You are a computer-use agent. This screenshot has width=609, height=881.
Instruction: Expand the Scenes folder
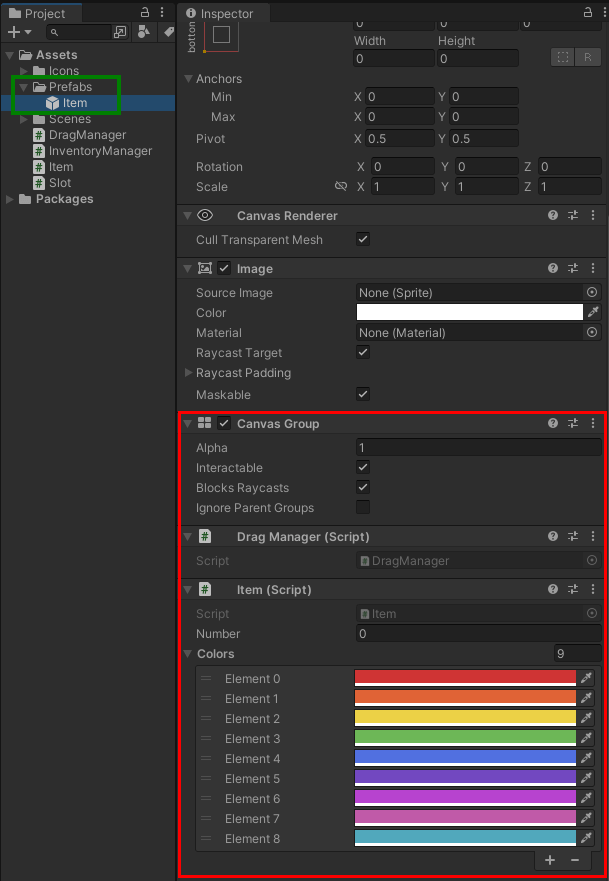point(24,119)
